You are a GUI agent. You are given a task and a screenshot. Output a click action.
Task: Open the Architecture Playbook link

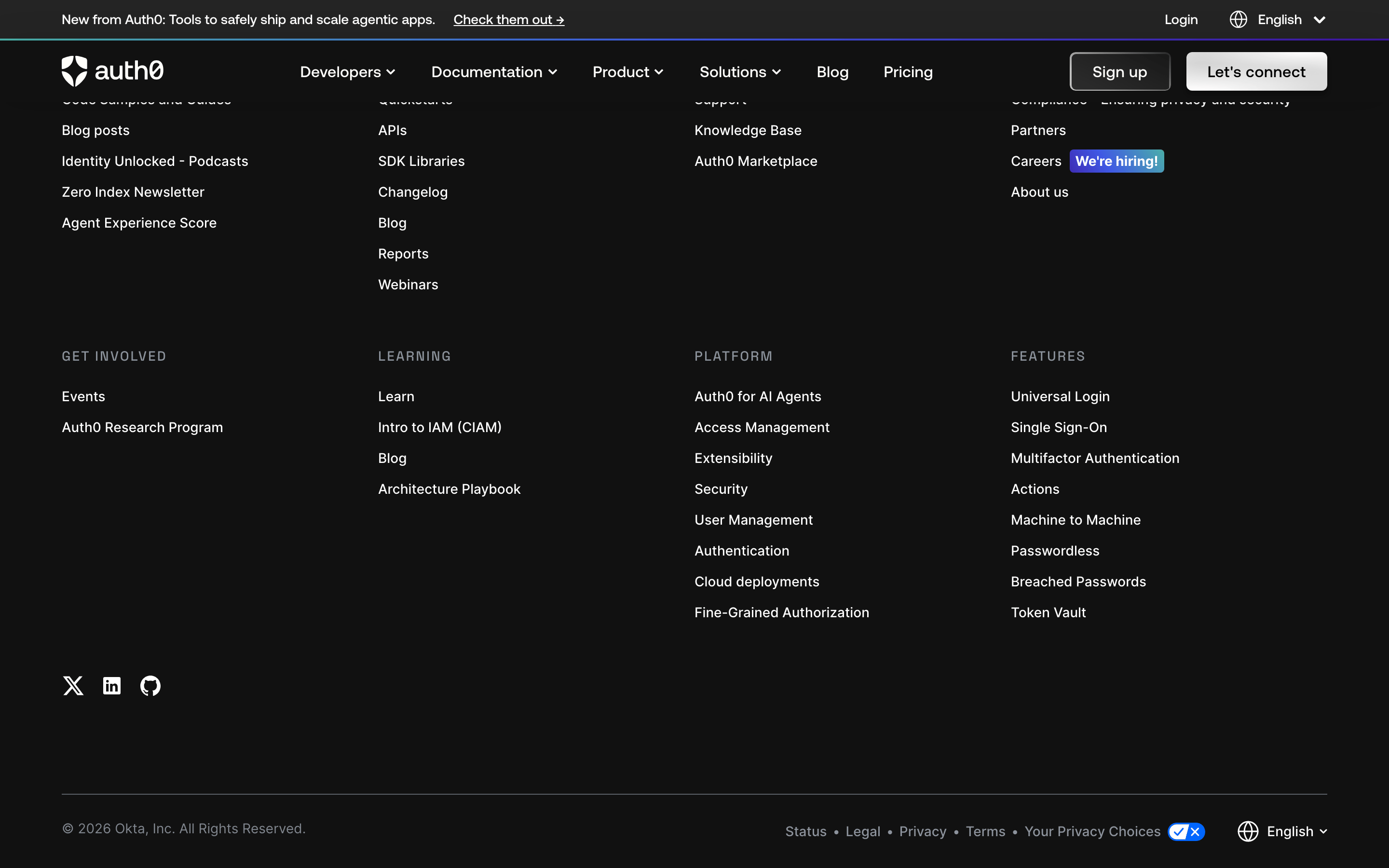pyautogui.click(x=449, y=488)
